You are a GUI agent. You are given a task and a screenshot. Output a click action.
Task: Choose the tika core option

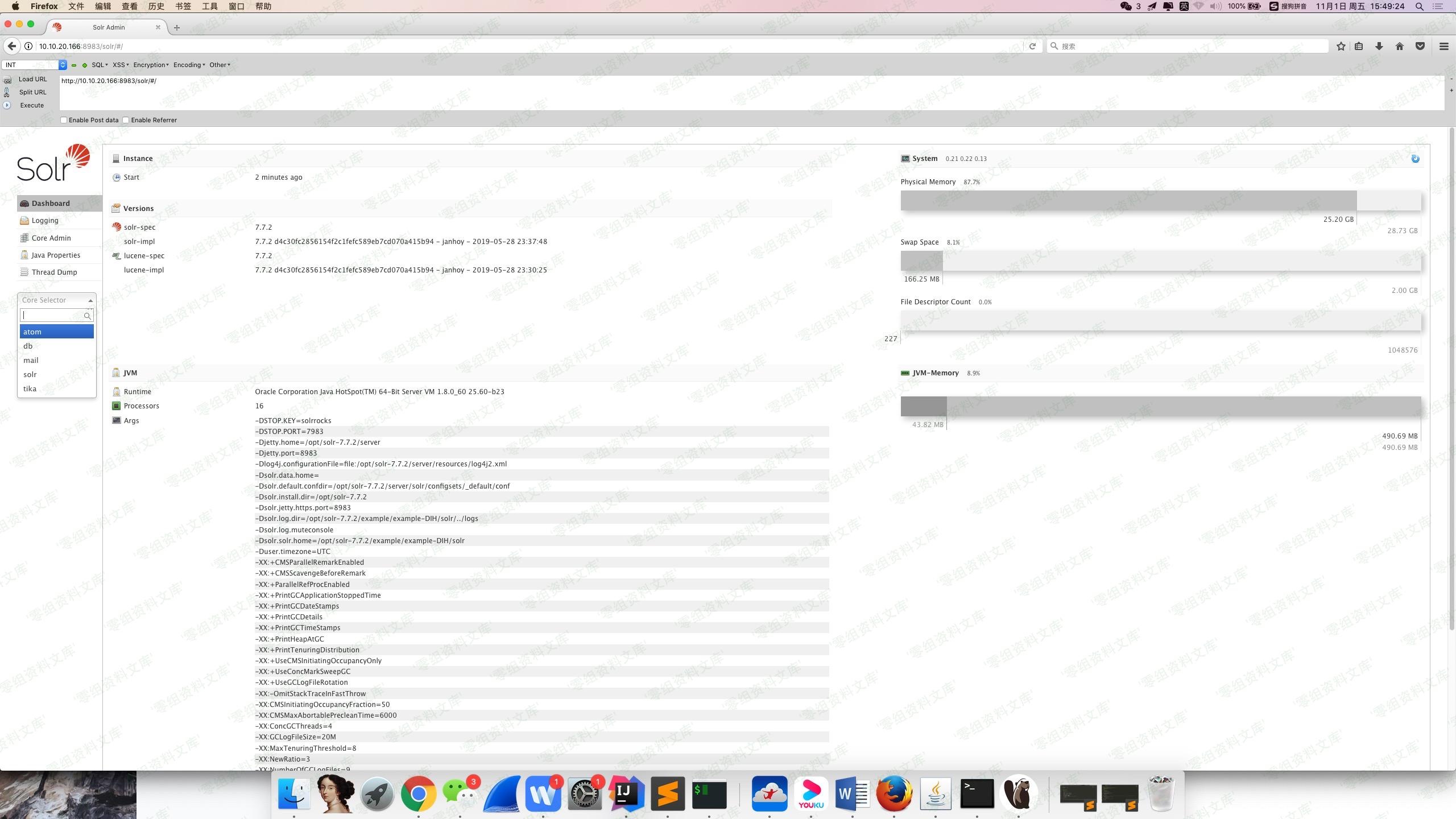pyautogui.click(x=30, y=388)
